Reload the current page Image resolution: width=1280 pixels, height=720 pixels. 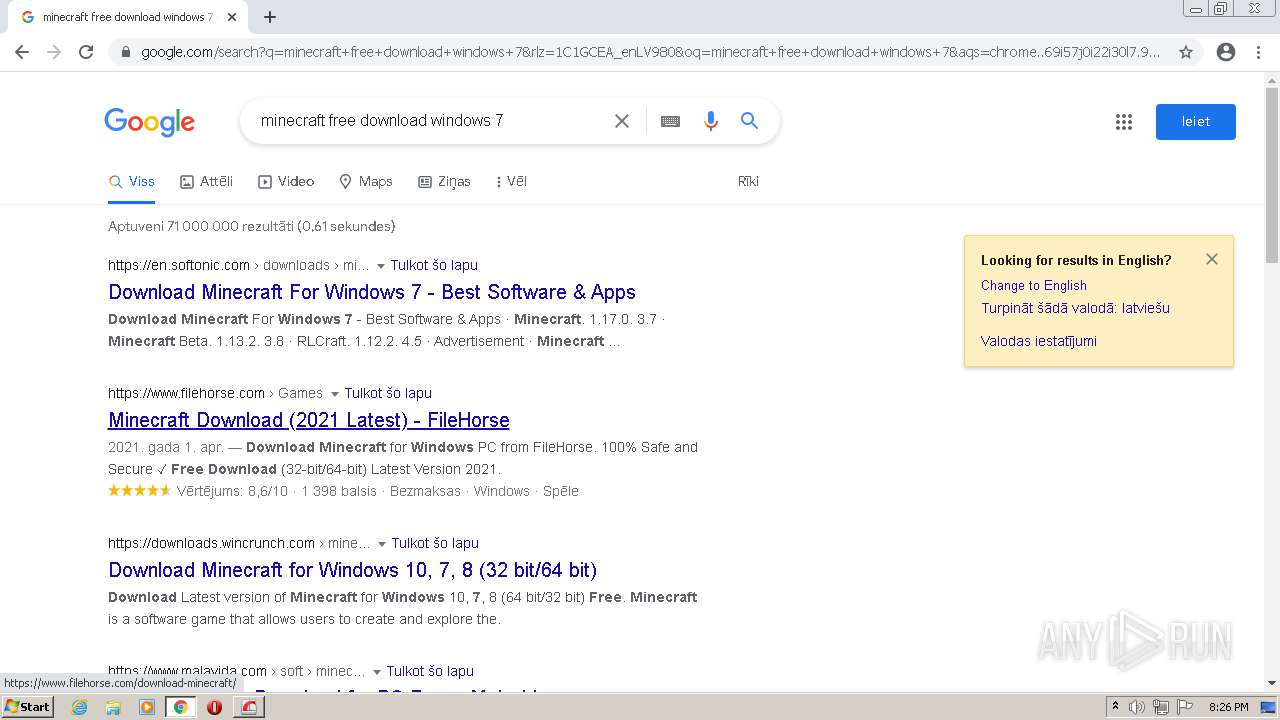point(86,52)
